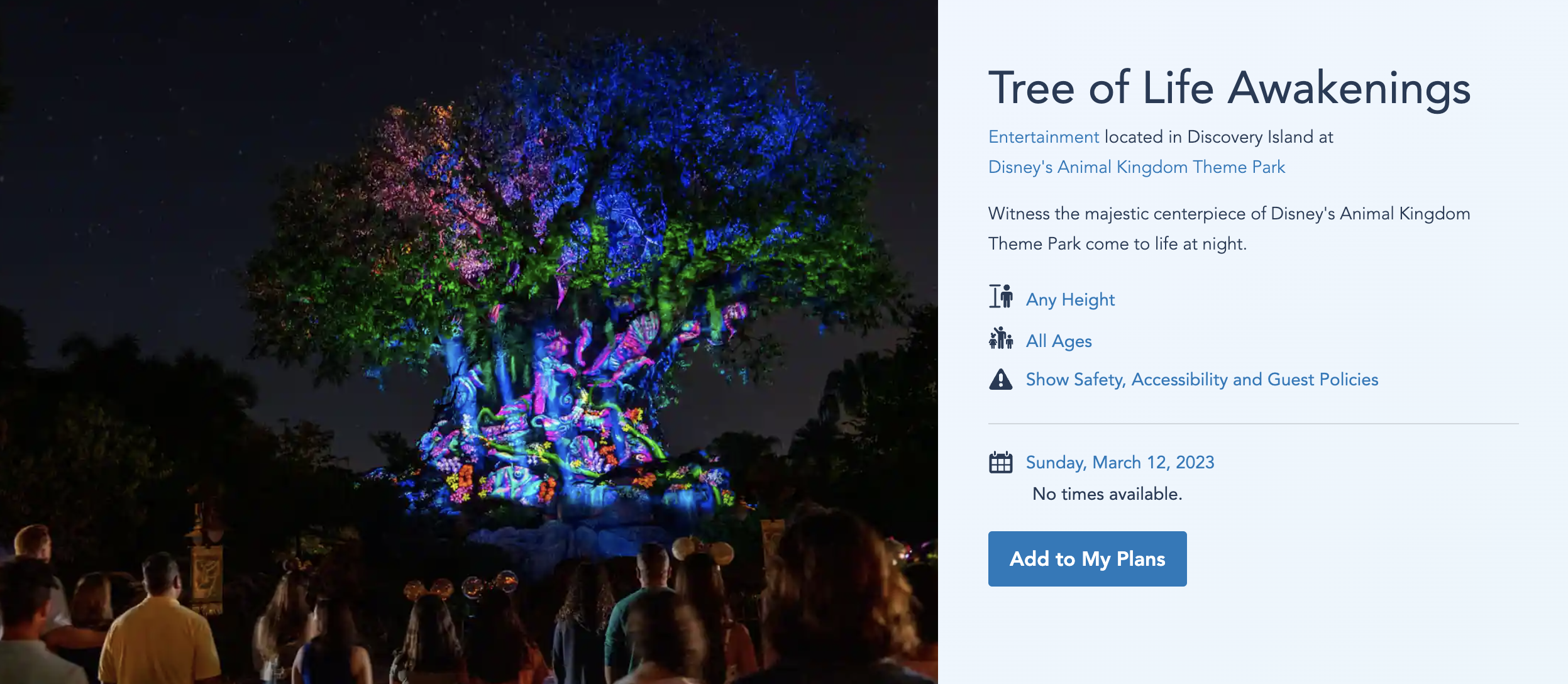
Task: Click the No times available message
Action: pyautogui.click(x=1107, y=494)
